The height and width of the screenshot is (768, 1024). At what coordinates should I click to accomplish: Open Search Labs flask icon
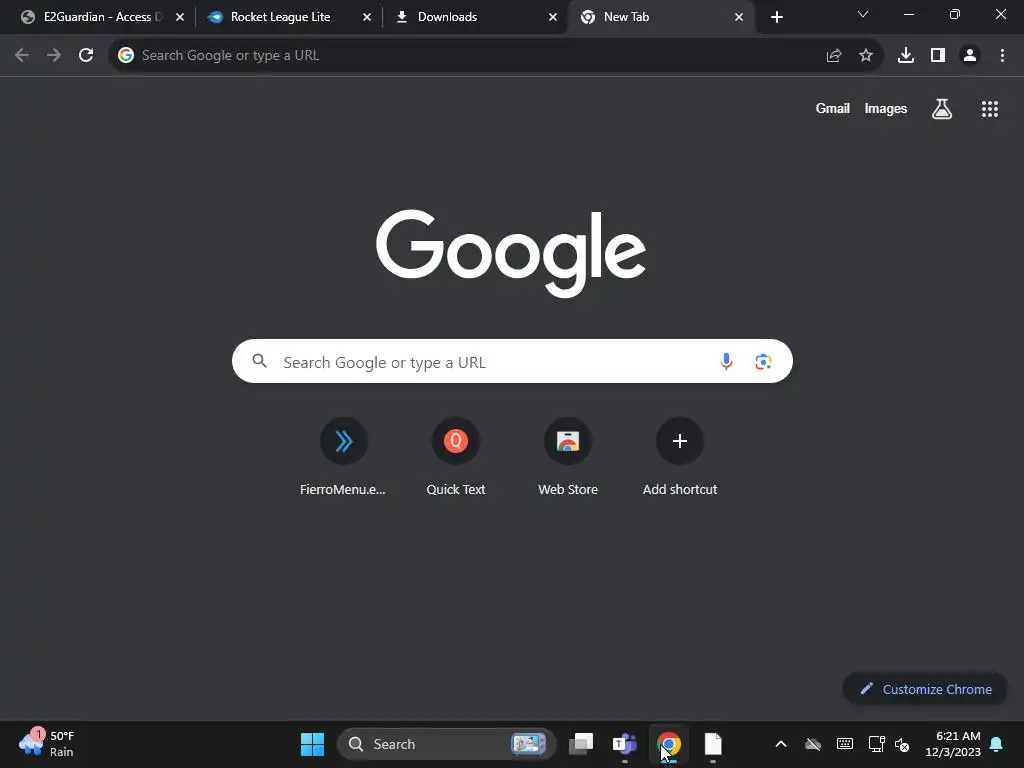point(942,108)
